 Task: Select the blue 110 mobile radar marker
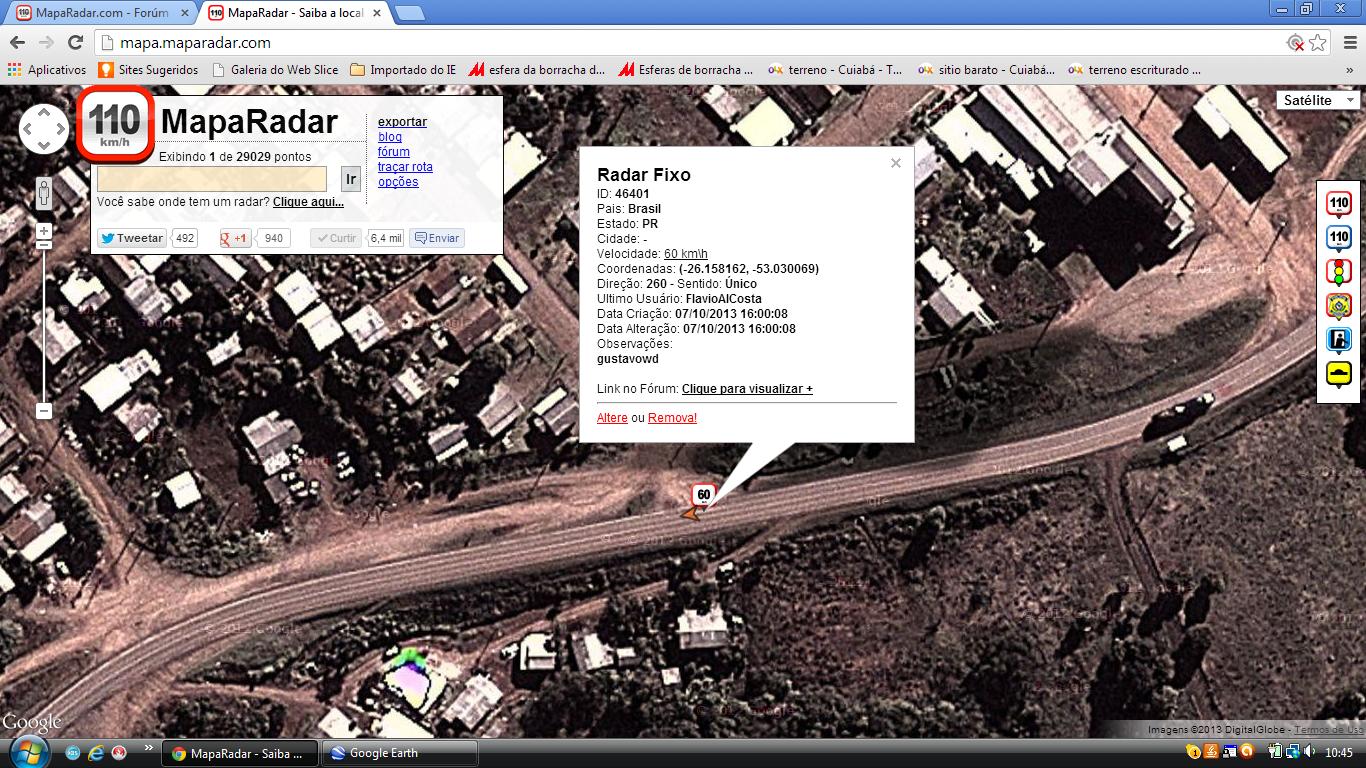pyautogui.click(x=1338, y=238)
